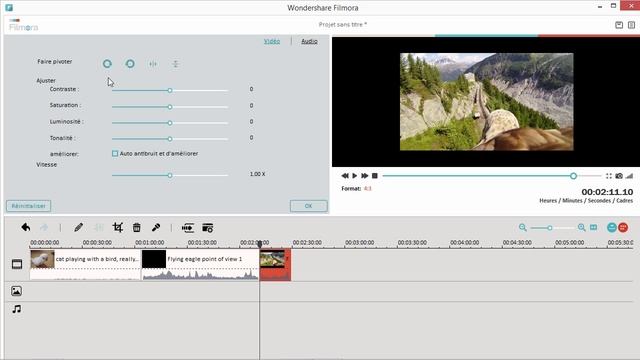Click the red round timeline button

pyautogui.click(x=623, y=227)
